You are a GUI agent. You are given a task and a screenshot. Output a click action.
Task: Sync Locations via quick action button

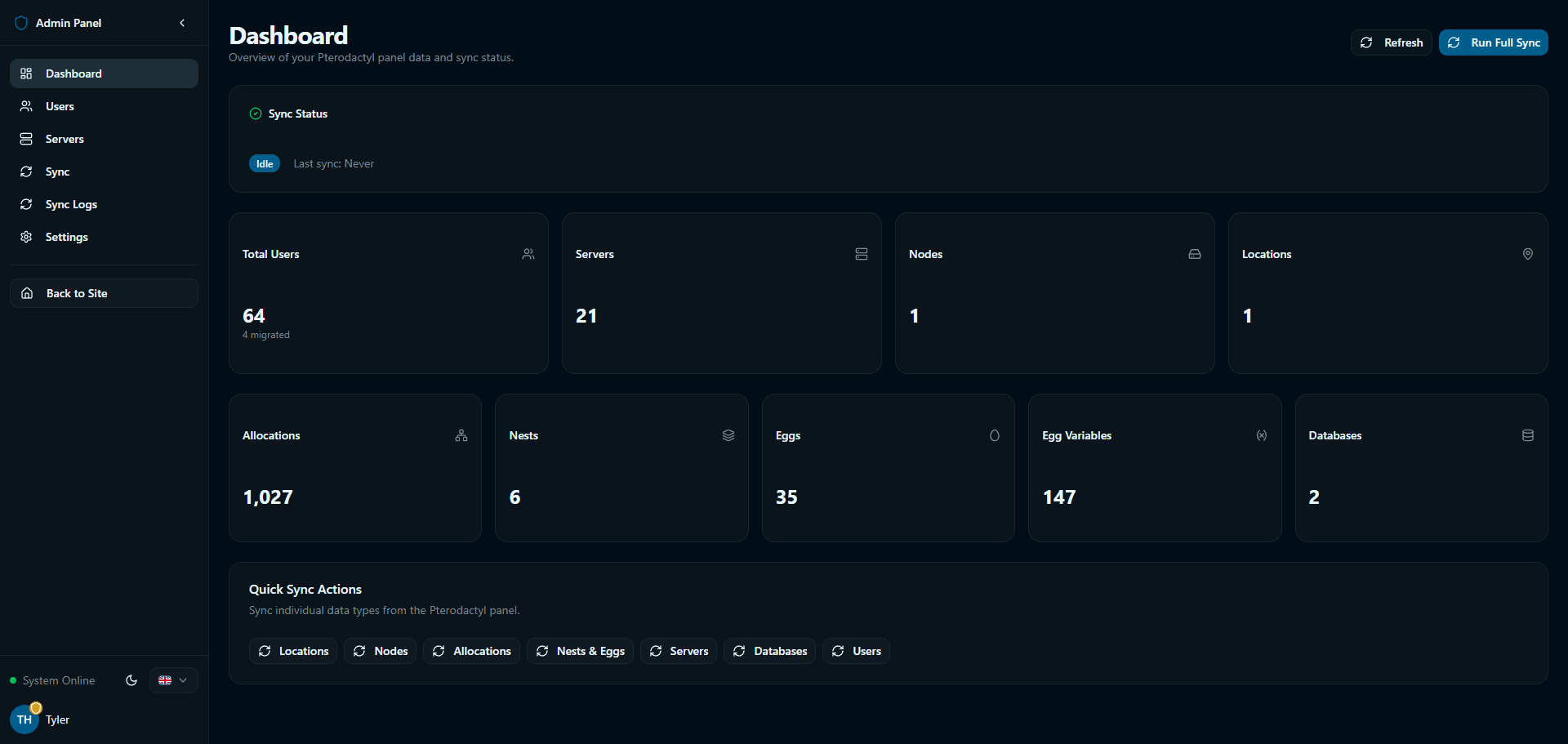[293, 651]
